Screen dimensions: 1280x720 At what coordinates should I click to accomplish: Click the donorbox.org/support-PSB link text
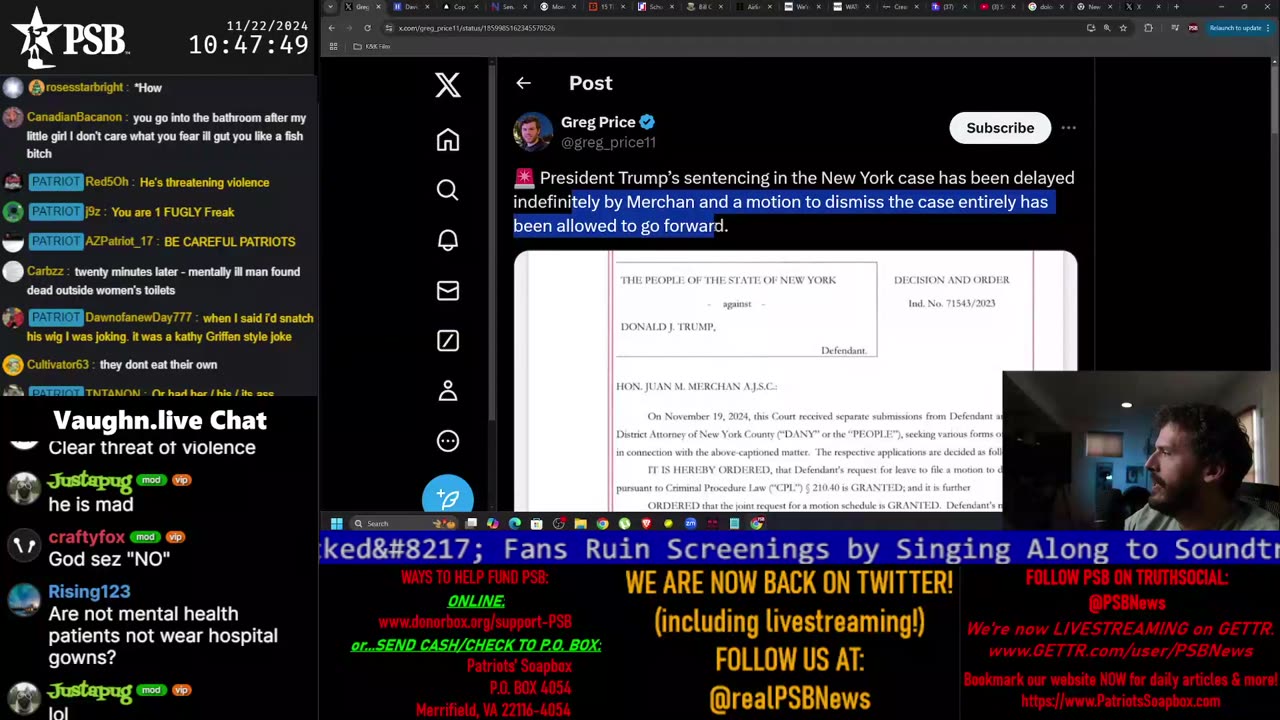click(475, 622)
